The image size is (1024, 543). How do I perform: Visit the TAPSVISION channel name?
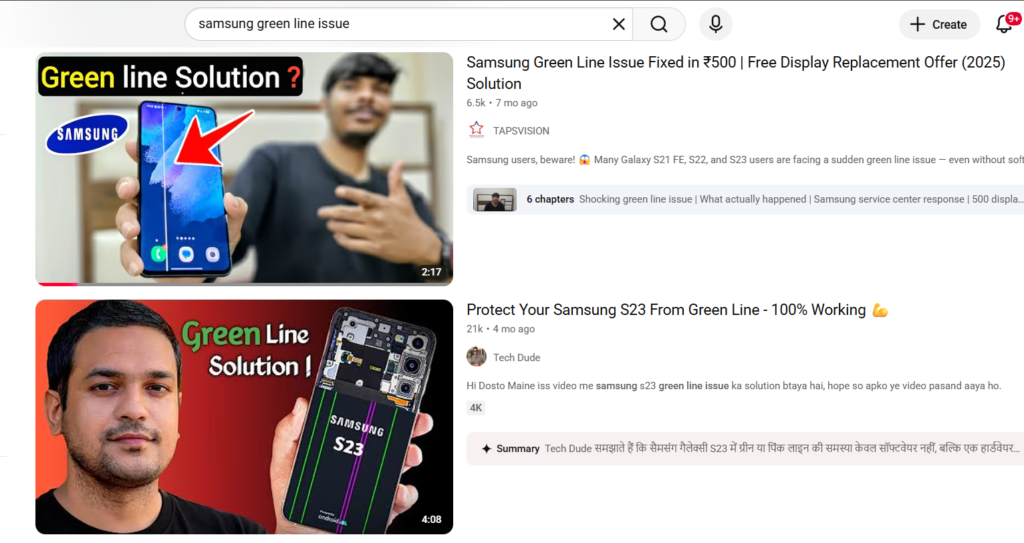[521, 131]
